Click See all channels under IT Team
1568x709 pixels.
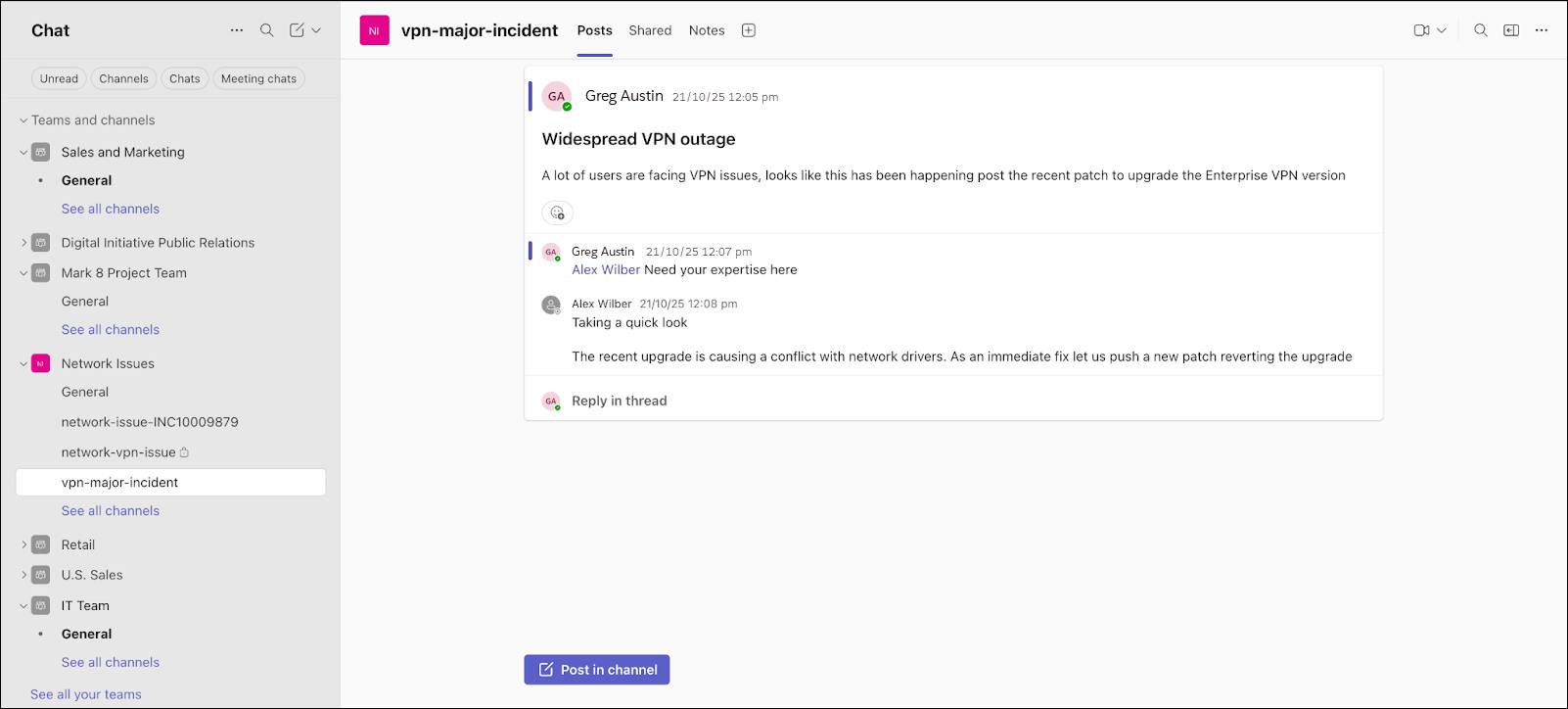tap(111, 662)
